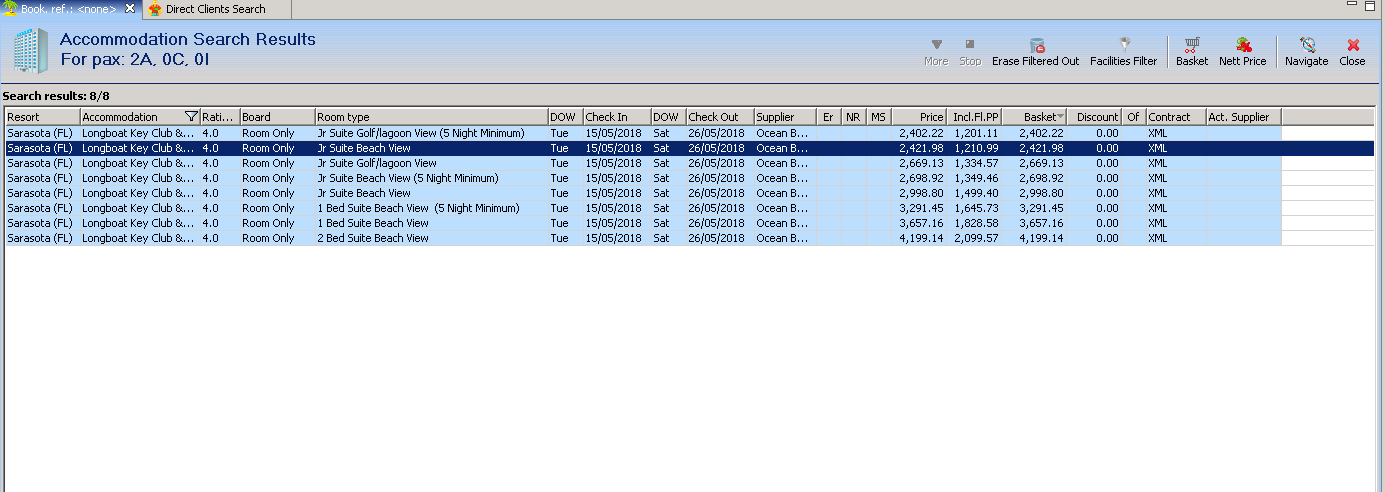This screenshot has width=1385, height=492.
Task: Click Incl.Fl.PP value 1,828.58
Action: point(976,223)
